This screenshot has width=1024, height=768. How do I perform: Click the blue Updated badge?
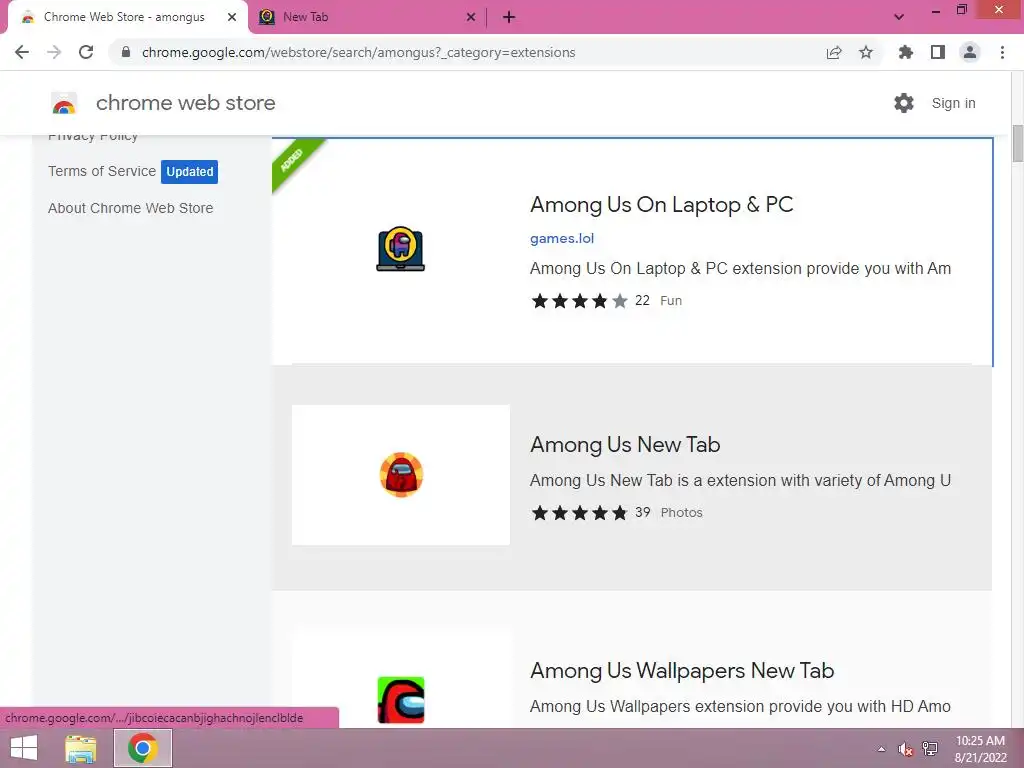point(189,172)
